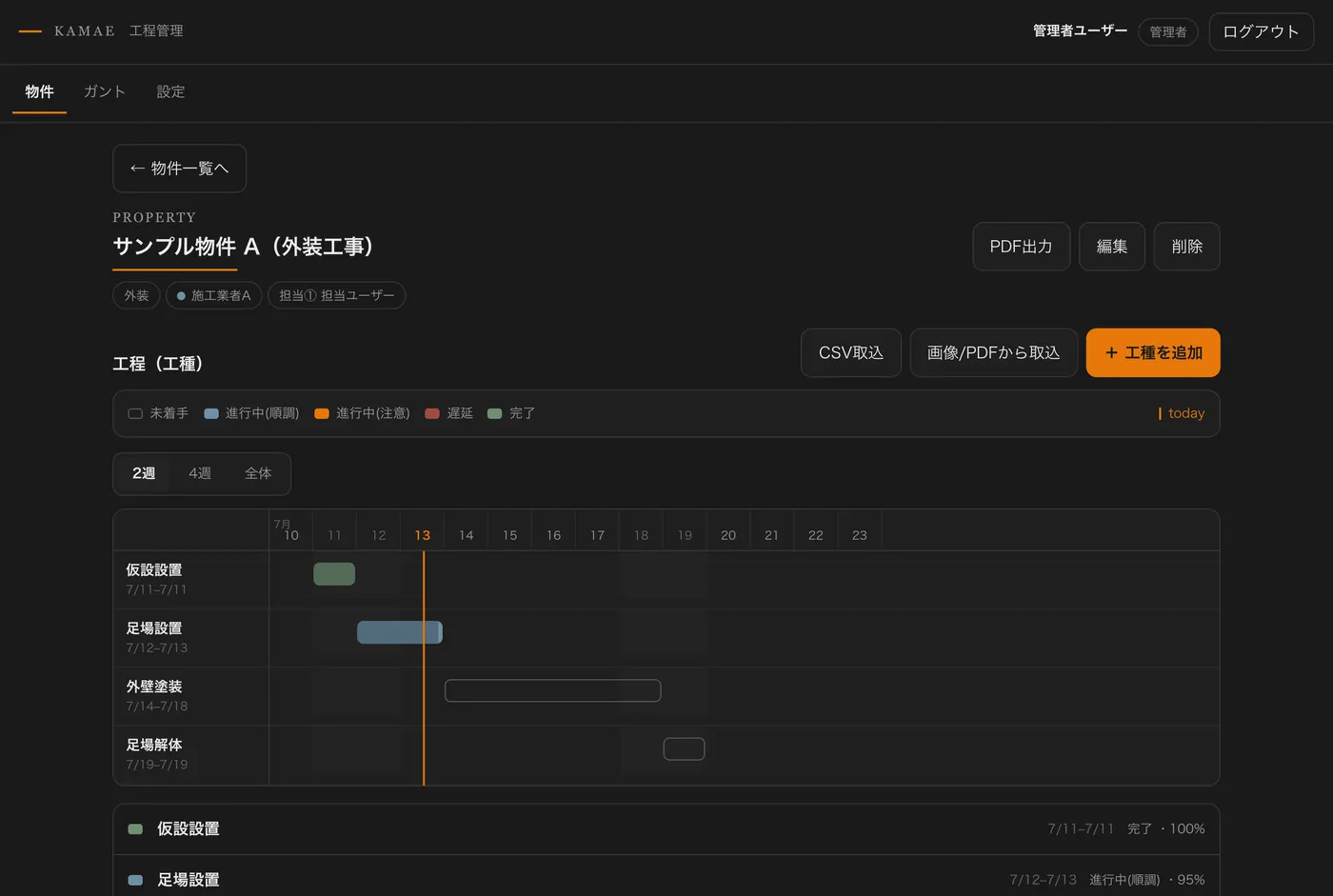Viewport: 1333px width, 896px height.
Task: Click the ログアウト button
Action: (x=1261, y=31)
